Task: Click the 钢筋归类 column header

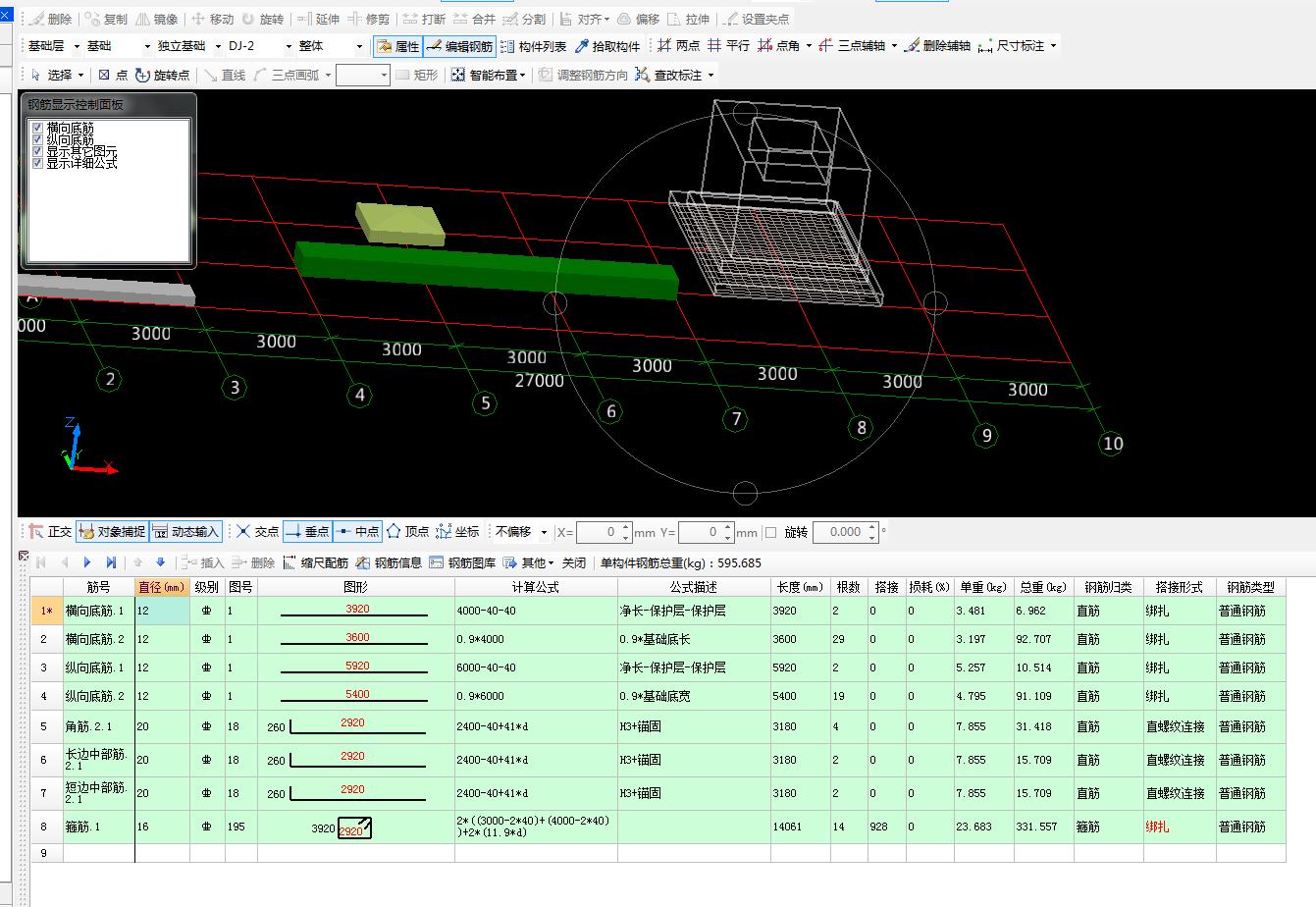Action: pos(1108,587)
